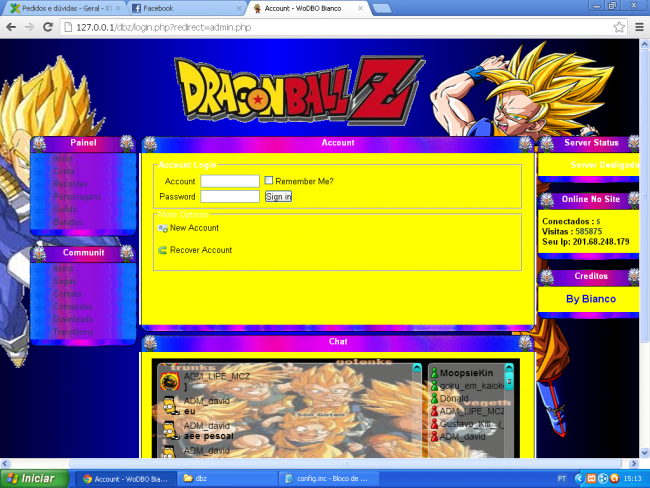650x488 pixels.
Task: Click the Account input field
Action: 229,181
